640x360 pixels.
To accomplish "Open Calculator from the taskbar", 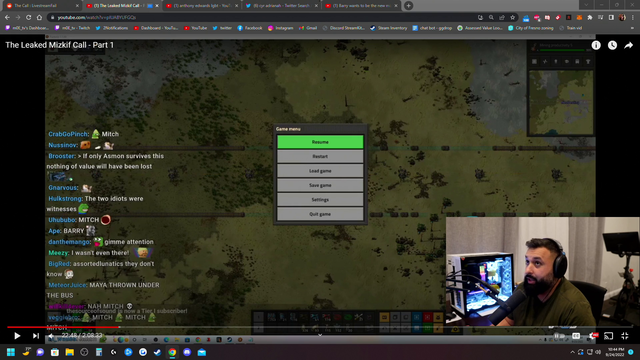I will (x=99, y=352).
